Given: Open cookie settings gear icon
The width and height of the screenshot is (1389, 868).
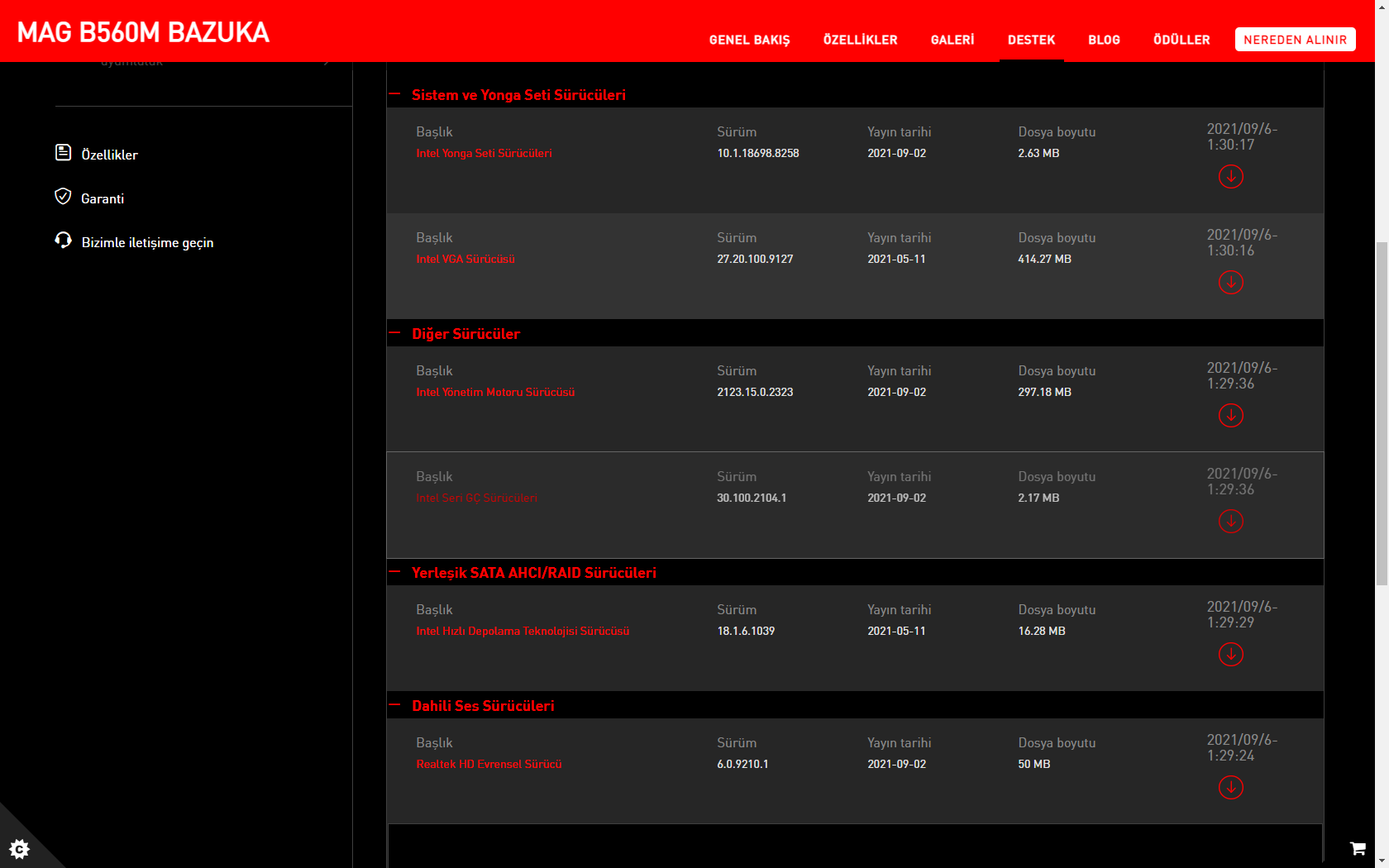Looking at the screenshot, I should [x=19, y=848].
